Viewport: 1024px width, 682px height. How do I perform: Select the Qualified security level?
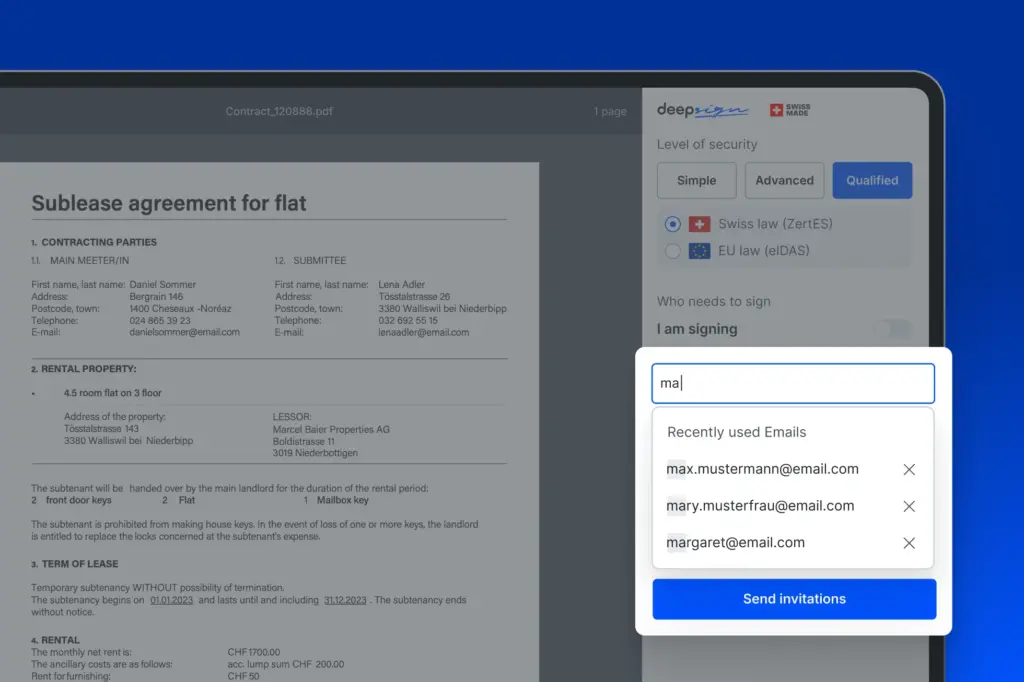click(872, 181)
